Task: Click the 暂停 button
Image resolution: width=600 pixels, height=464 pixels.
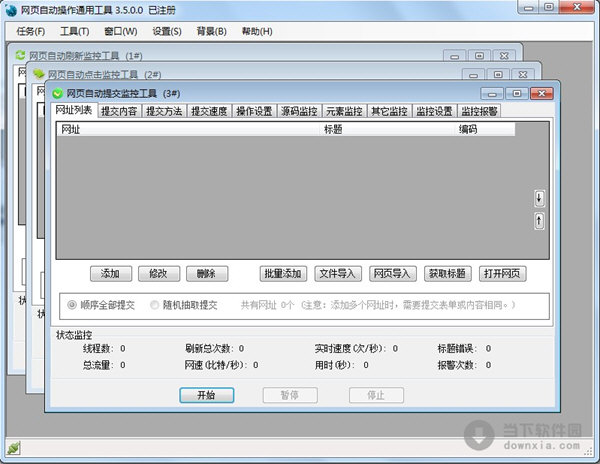Action: click(290, 395)
